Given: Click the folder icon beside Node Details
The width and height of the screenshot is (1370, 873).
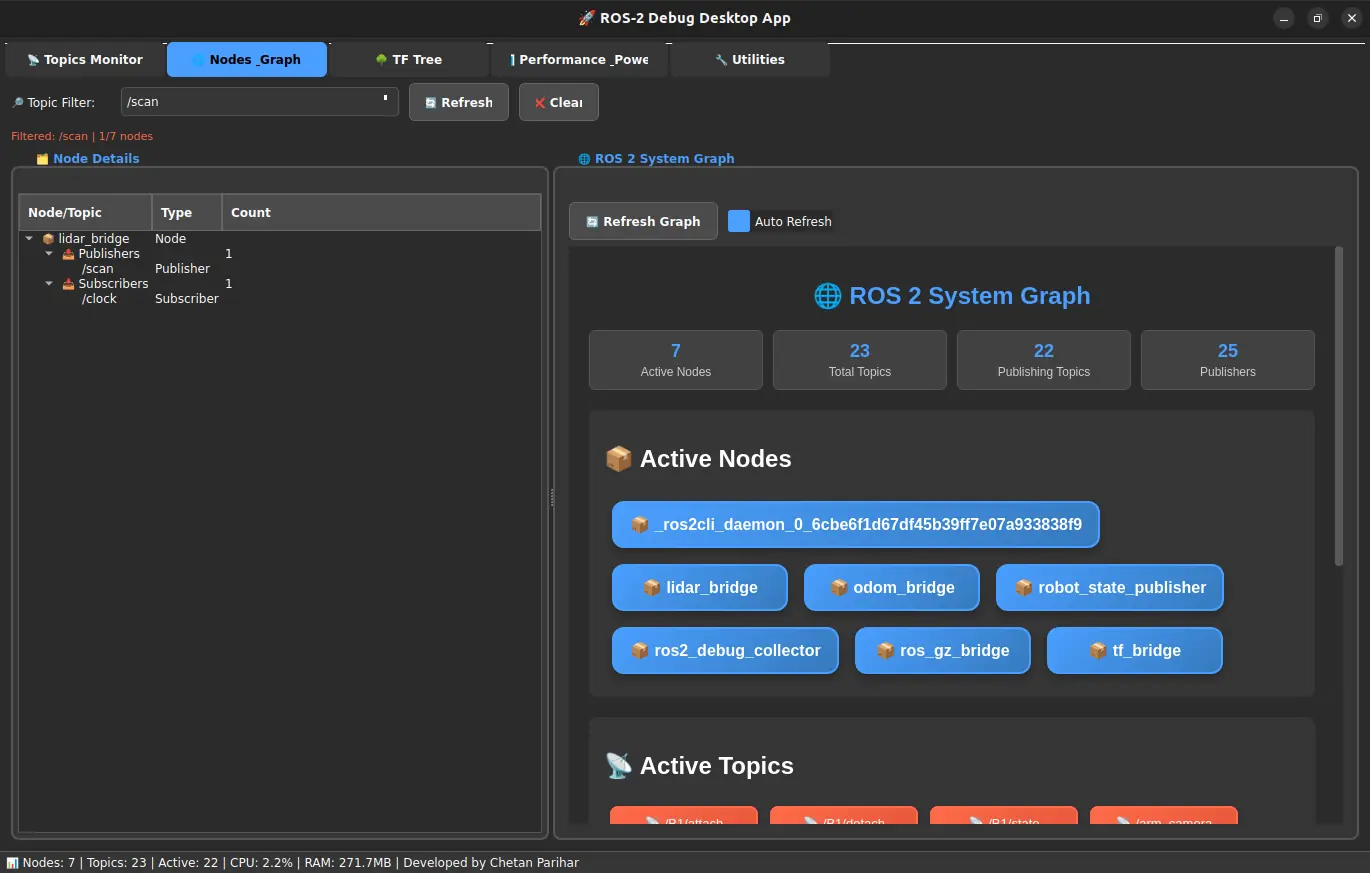Looking at the screenshot, I should point(42,159).
